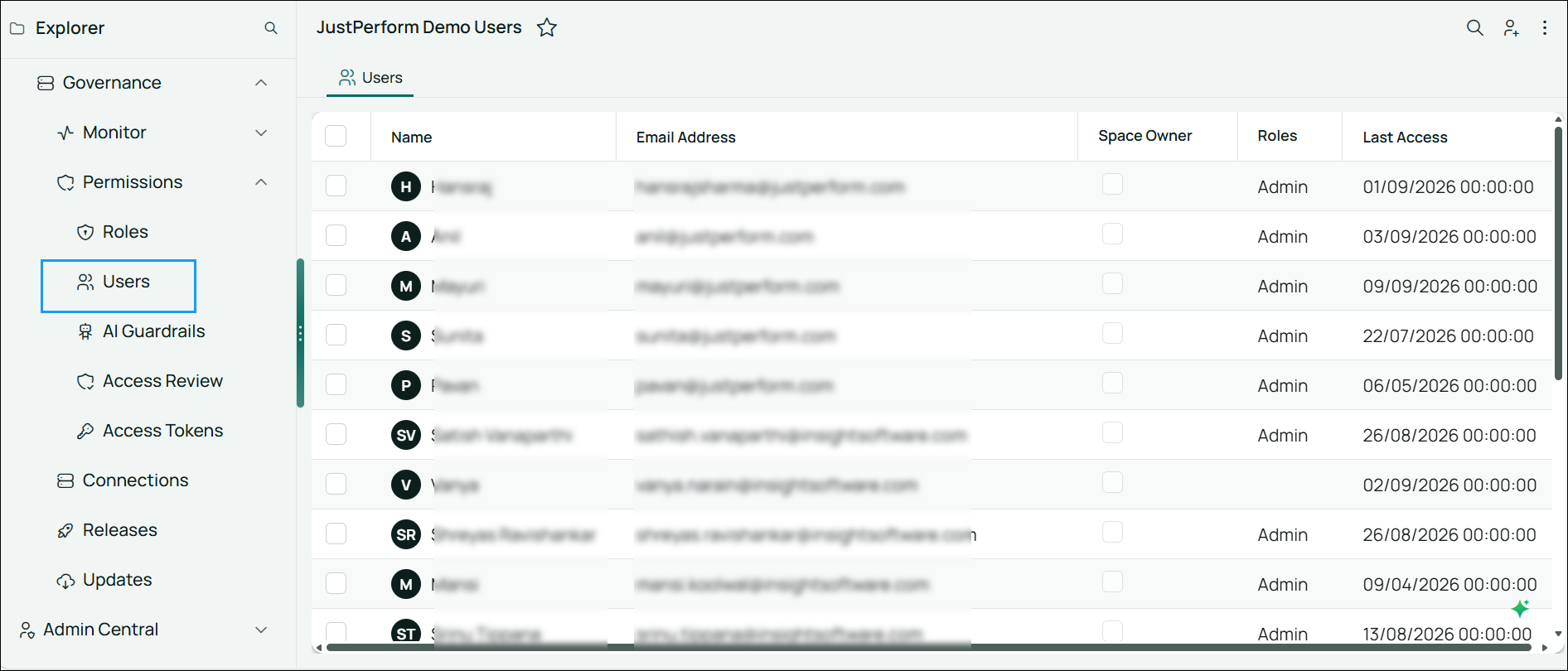The width and height of the screenshot is (1568, 671).
Task: Sort by Email Address column header
Action: [x=685, y=138]
